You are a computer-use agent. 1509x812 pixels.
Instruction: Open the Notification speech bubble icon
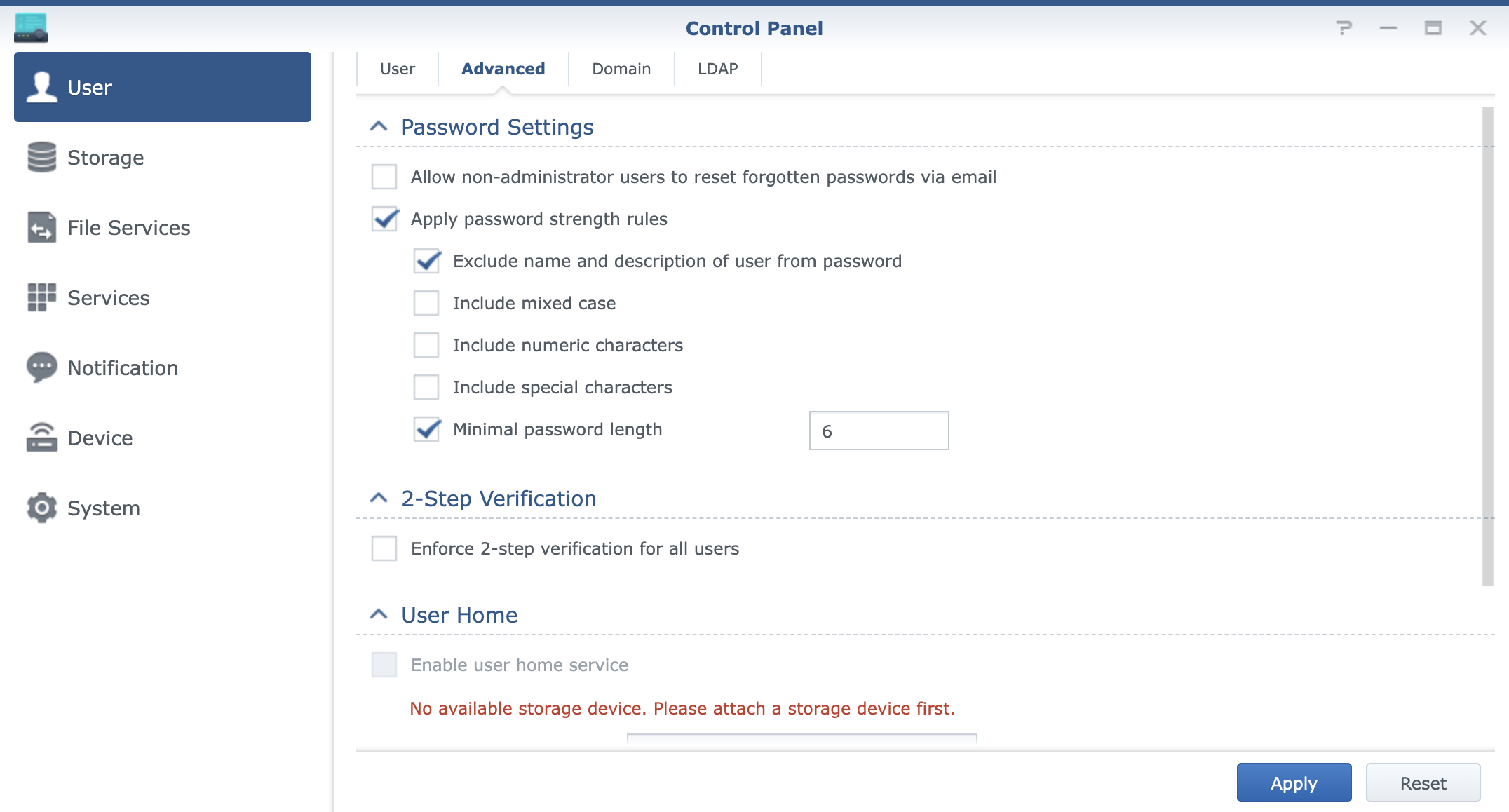42,367
